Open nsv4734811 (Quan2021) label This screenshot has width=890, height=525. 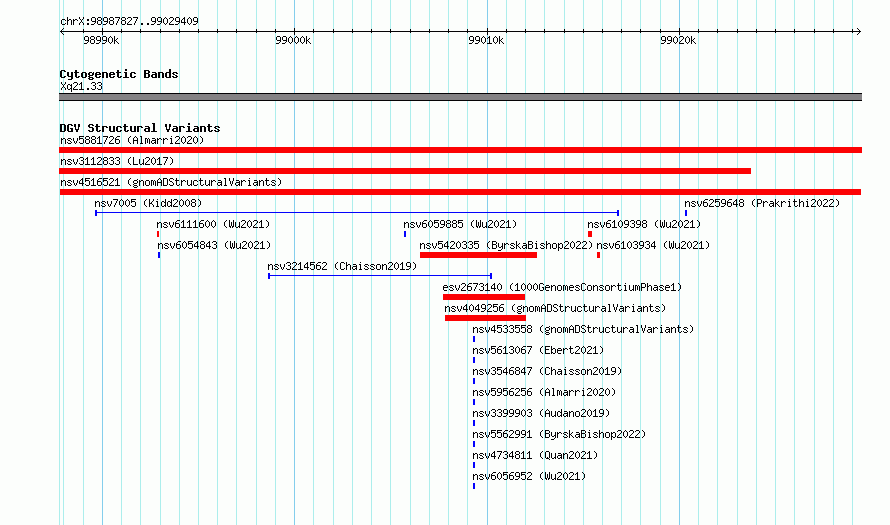tap(535, 455)
